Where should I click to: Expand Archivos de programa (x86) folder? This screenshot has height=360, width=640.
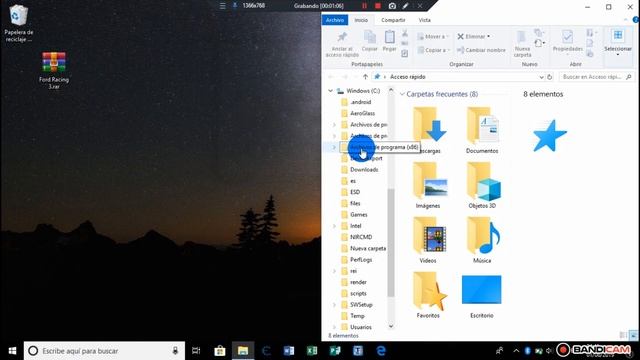coord(334,147)
